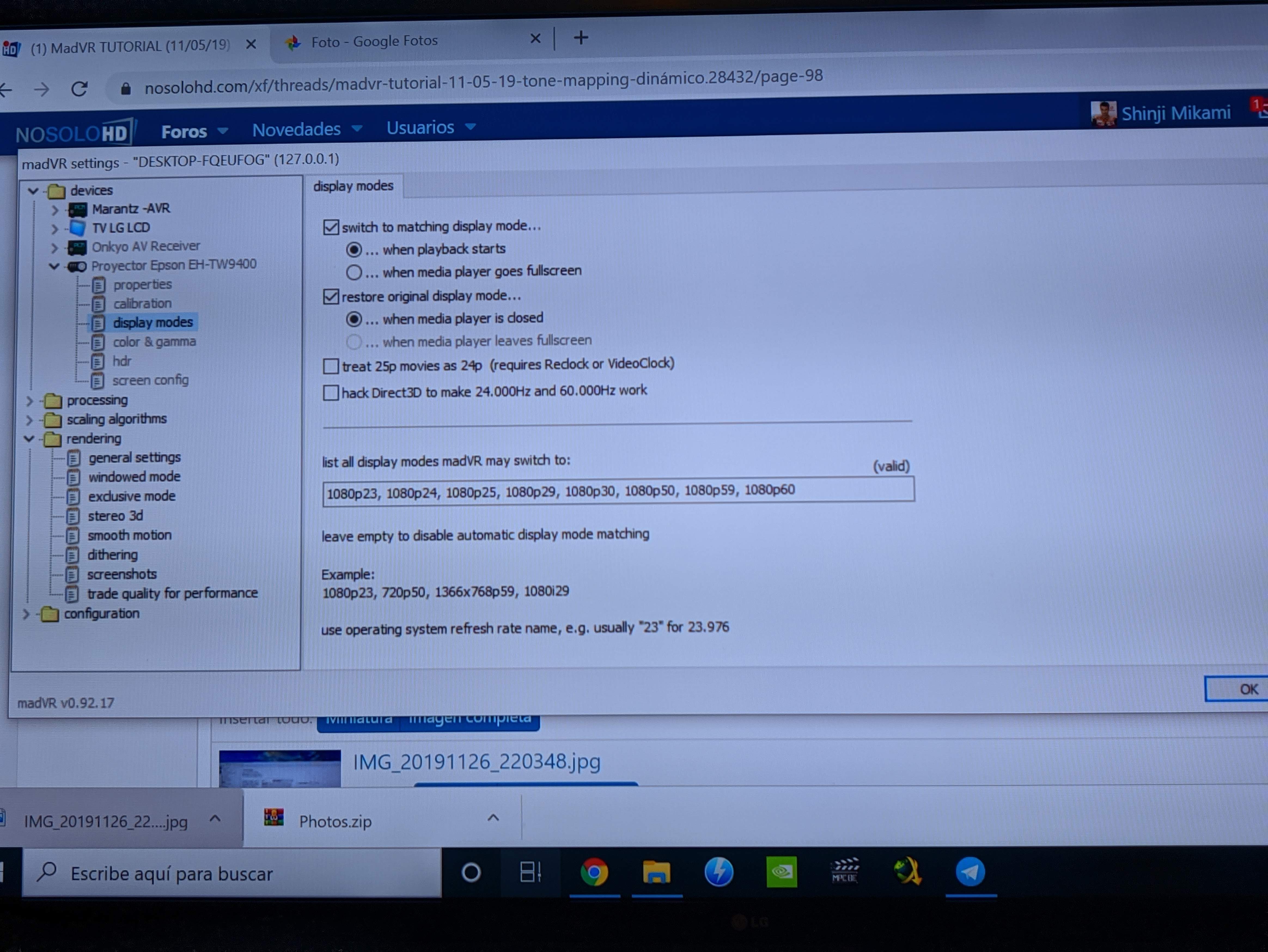The width and height of the screenshot is (1268, 952).
Task: Click the Cortana circle icon
Action: [471, 873]
